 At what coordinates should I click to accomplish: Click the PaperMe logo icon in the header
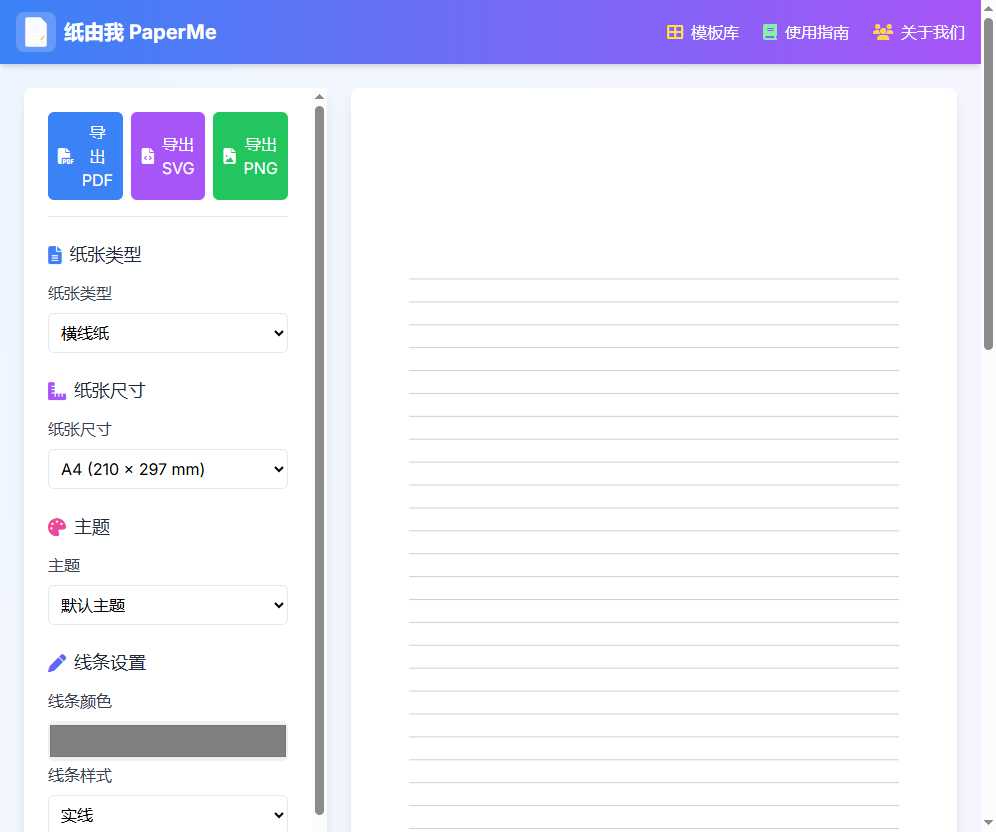click(36, 32)
